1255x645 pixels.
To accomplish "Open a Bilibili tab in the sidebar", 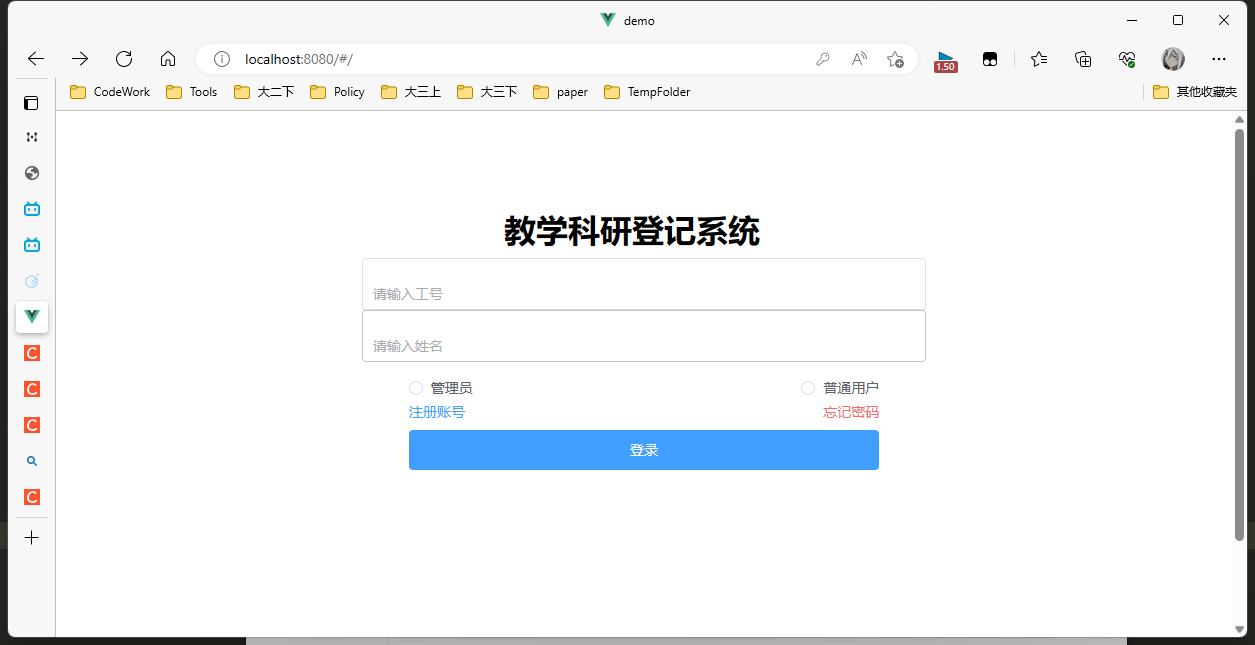I will 31,208.
